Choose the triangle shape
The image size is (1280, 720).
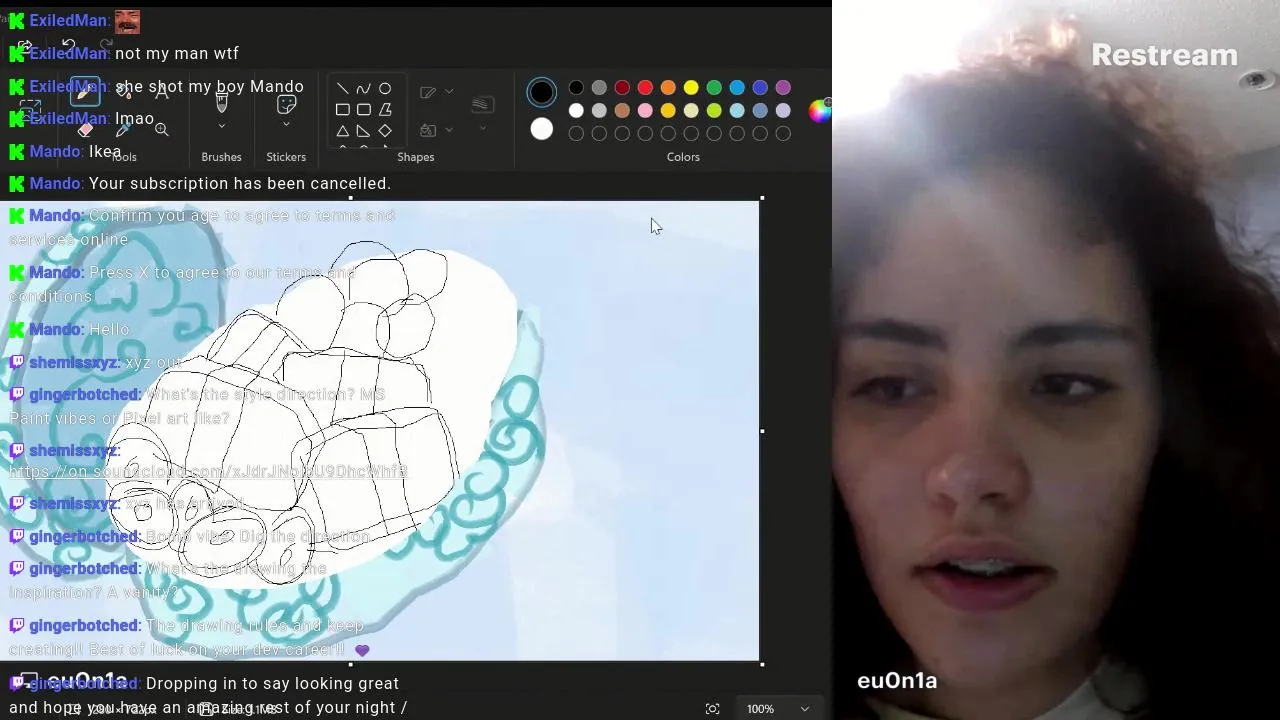click(342, 131)
